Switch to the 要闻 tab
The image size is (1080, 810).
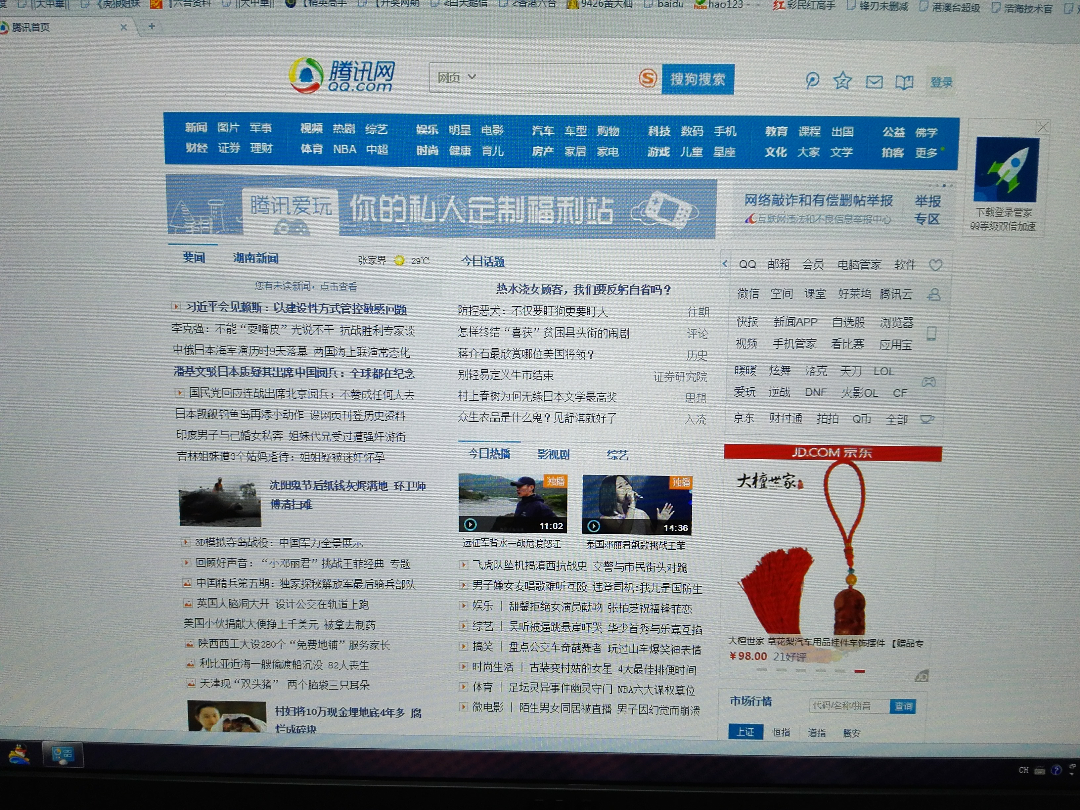tap(194, 257)
